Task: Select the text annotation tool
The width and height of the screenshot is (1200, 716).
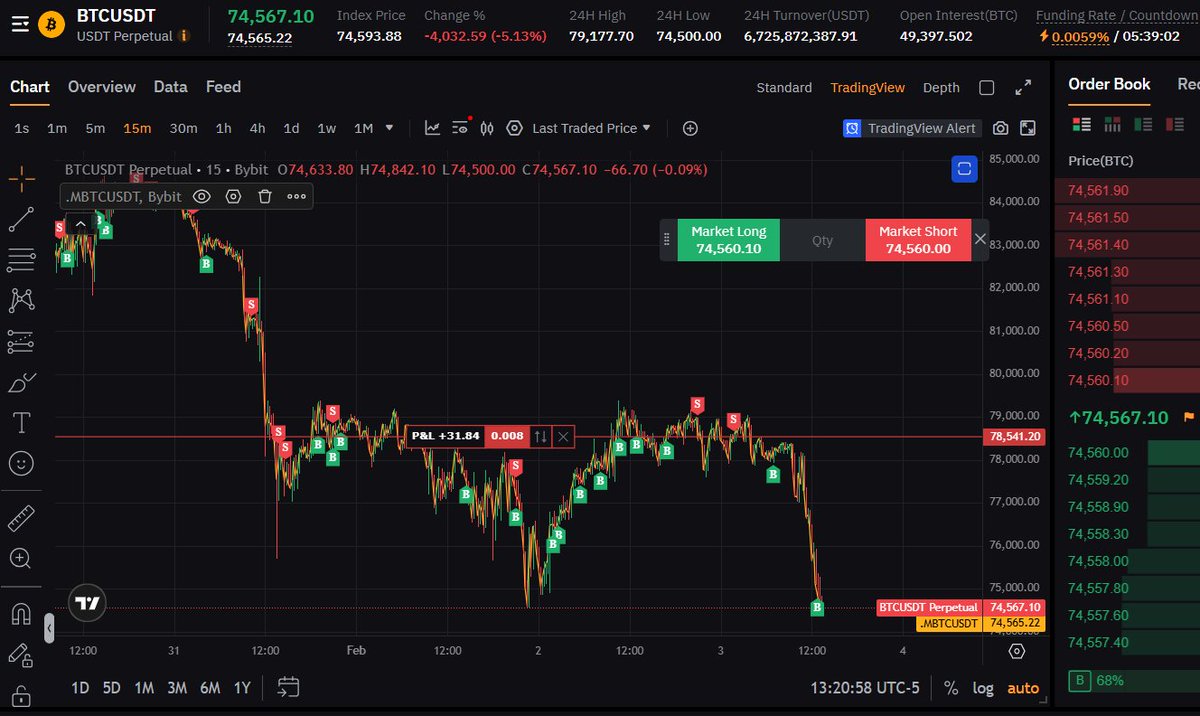Action: pos(22,423)
